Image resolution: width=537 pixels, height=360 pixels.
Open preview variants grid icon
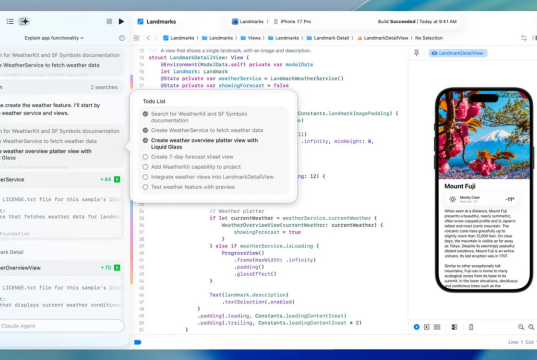(x=437, y=327)
